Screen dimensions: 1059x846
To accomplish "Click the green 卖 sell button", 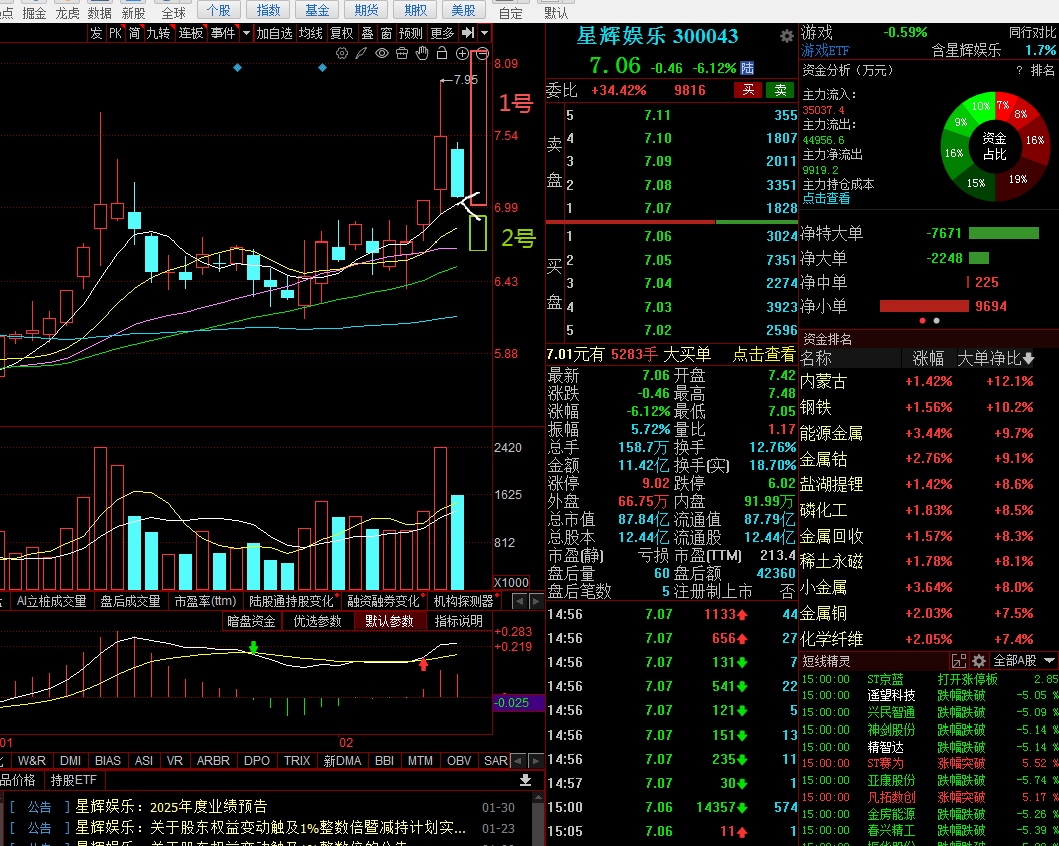I will 780,90.
